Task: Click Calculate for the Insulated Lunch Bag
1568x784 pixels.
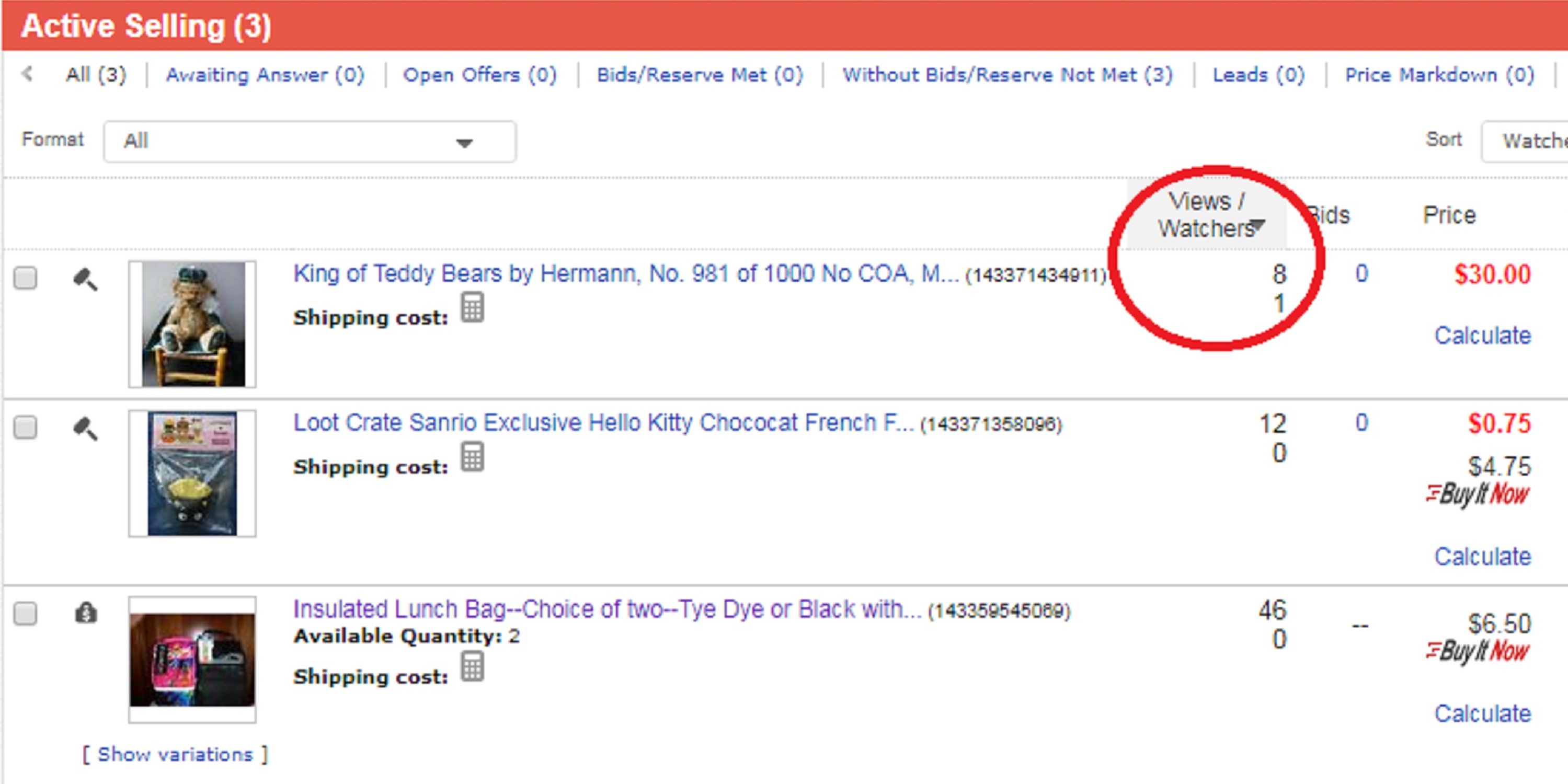Action: coord(1482,713)
